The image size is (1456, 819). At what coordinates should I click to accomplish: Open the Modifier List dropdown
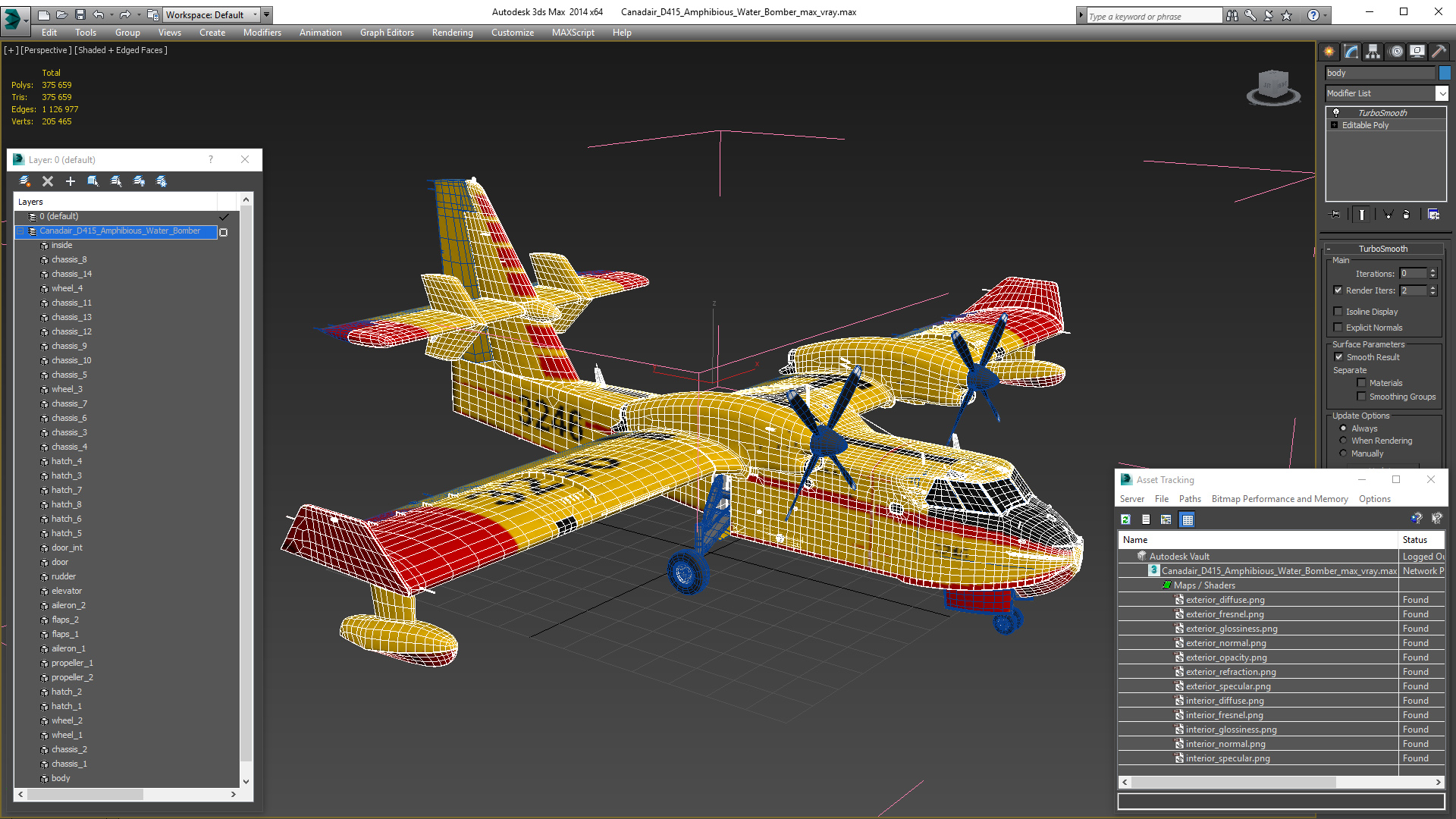(1442, 93)
